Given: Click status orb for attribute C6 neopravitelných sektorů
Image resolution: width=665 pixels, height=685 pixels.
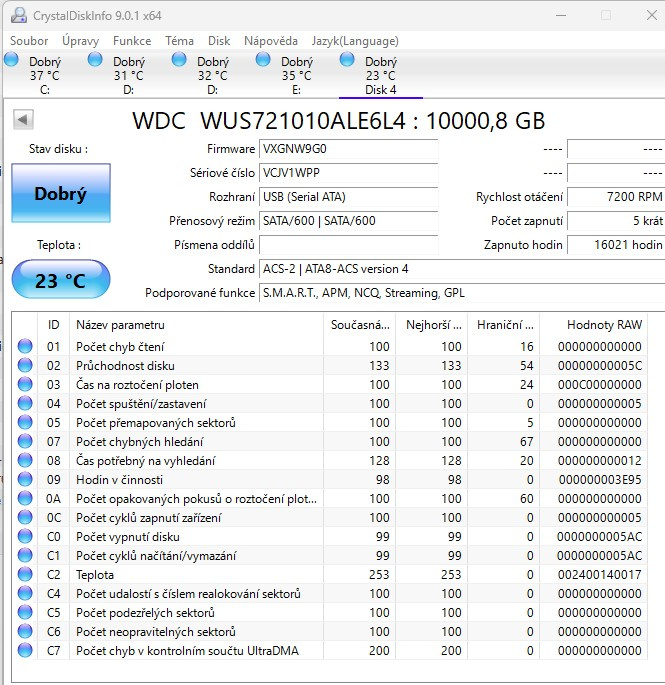Looking at the screenshot, I should [25, 631].
